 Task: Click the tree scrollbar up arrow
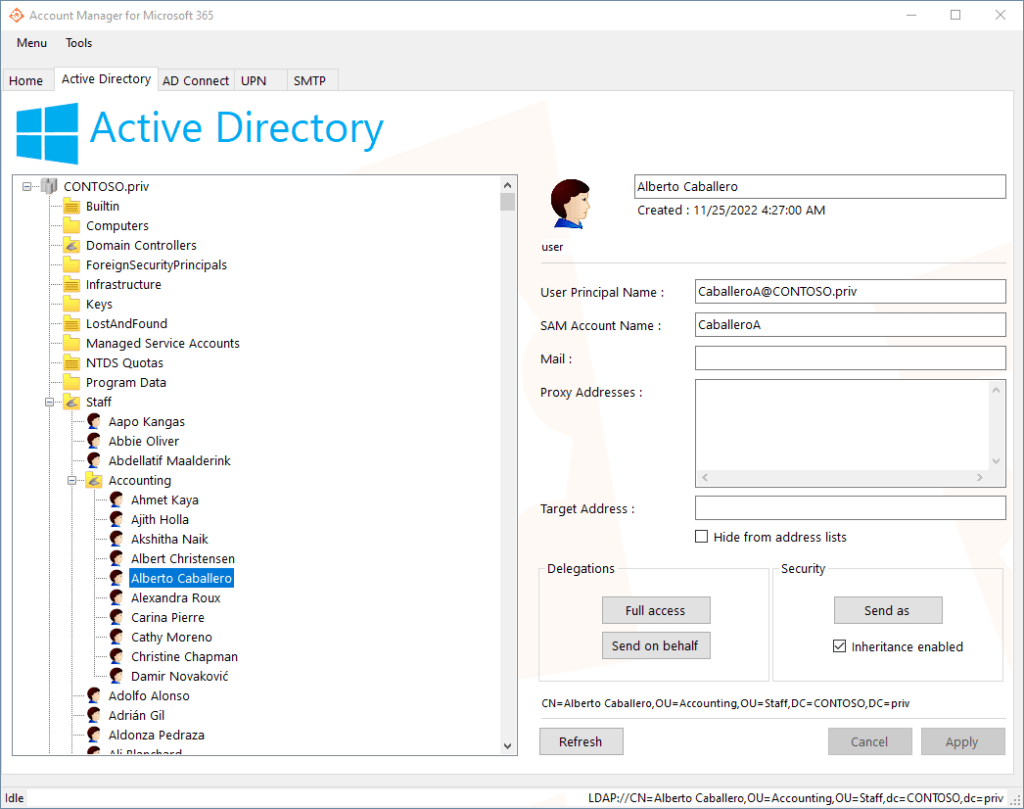507,185
